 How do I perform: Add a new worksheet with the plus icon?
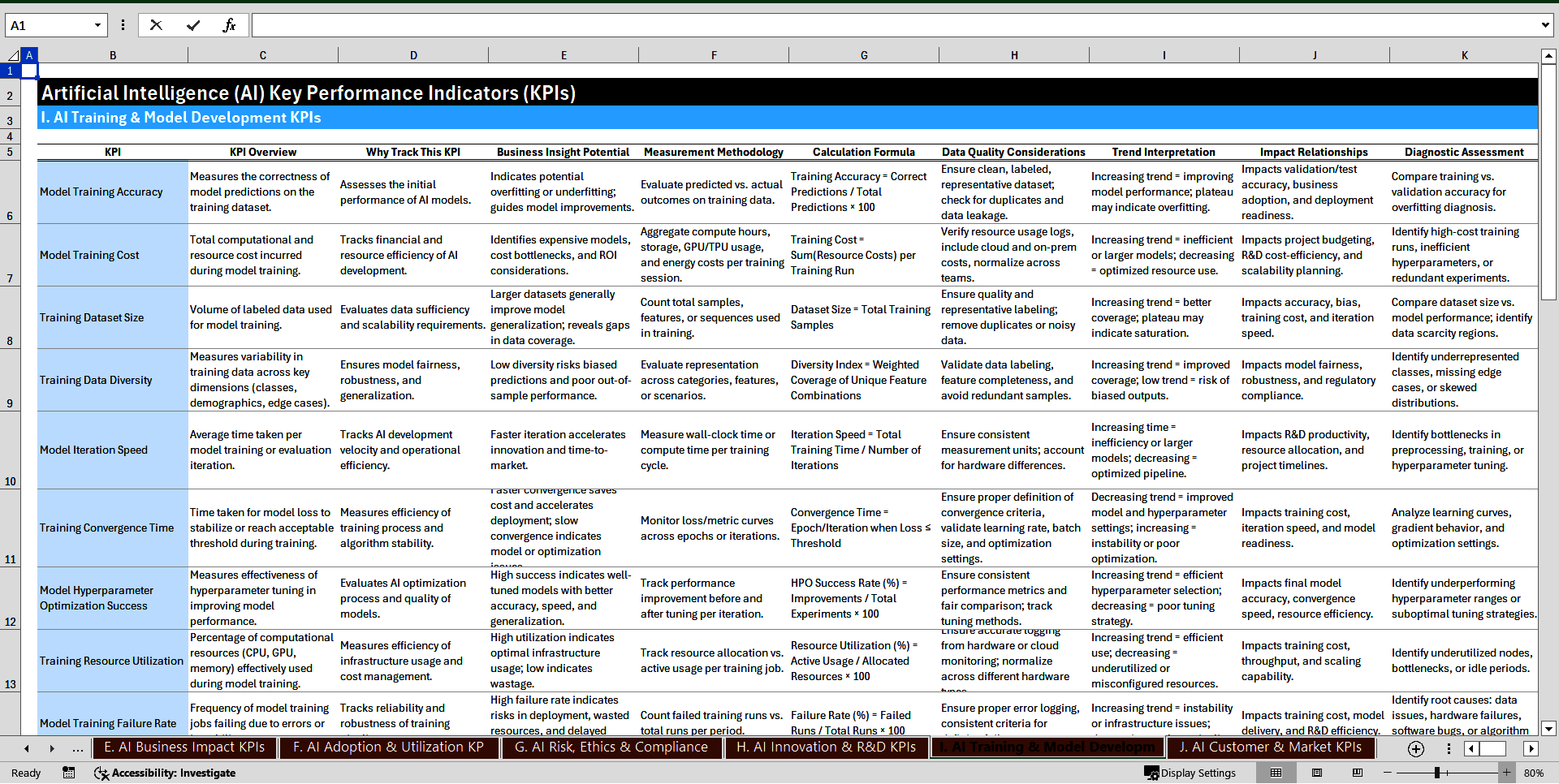tap(1416, 748)
